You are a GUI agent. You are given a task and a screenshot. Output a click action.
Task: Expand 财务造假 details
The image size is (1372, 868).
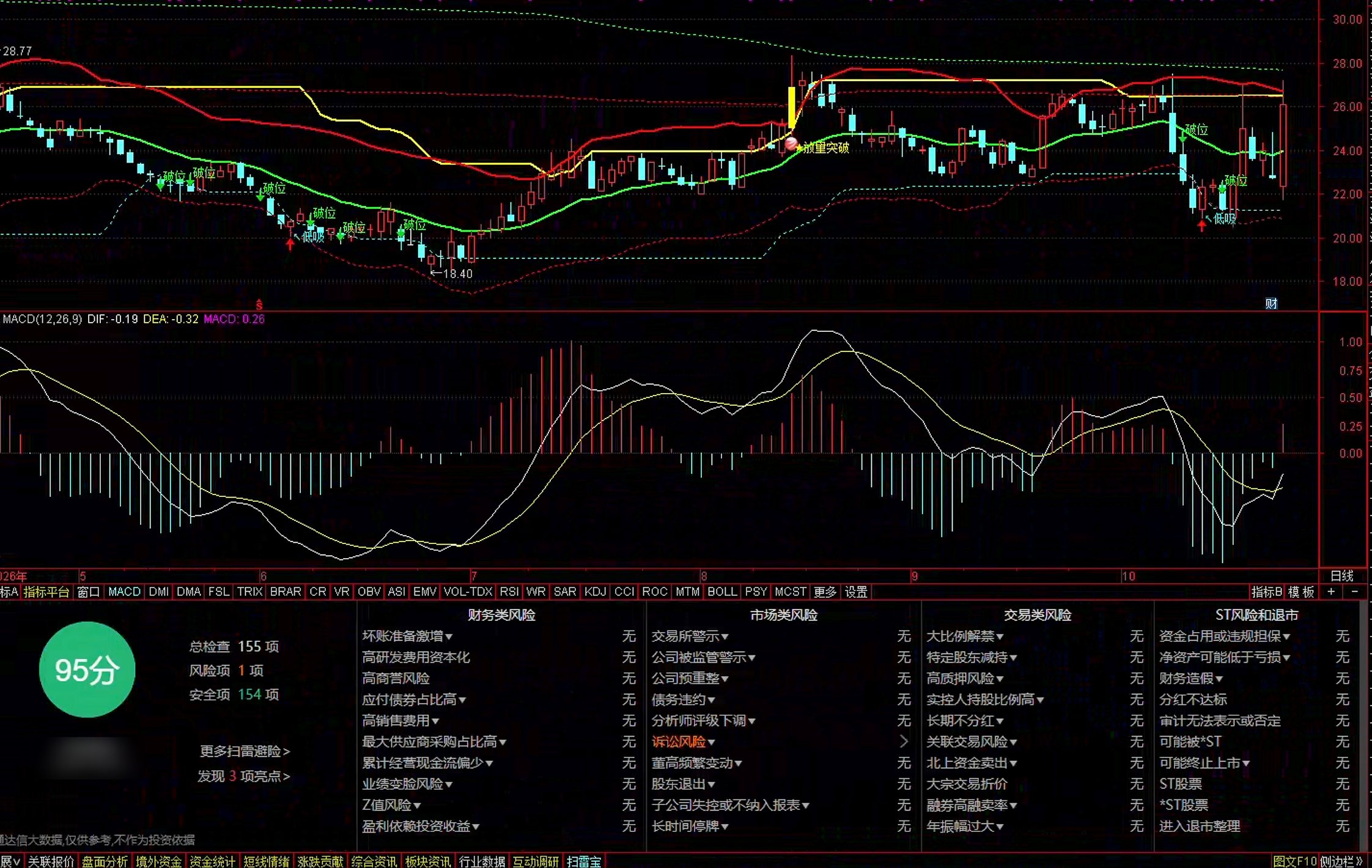pos(1191,679)
